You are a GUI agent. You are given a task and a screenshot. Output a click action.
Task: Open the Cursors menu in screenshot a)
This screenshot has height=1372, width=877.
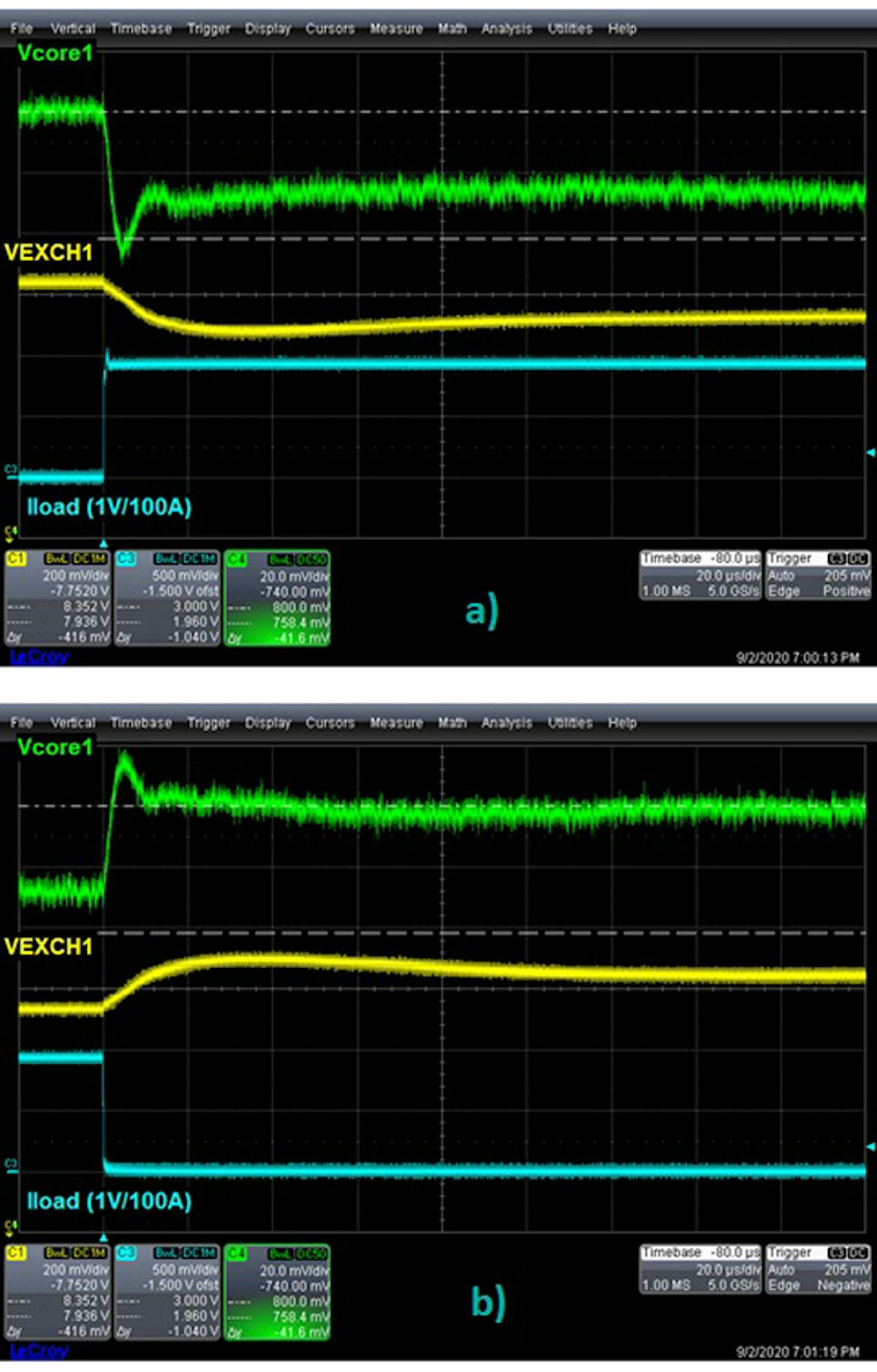pos(330,28)
